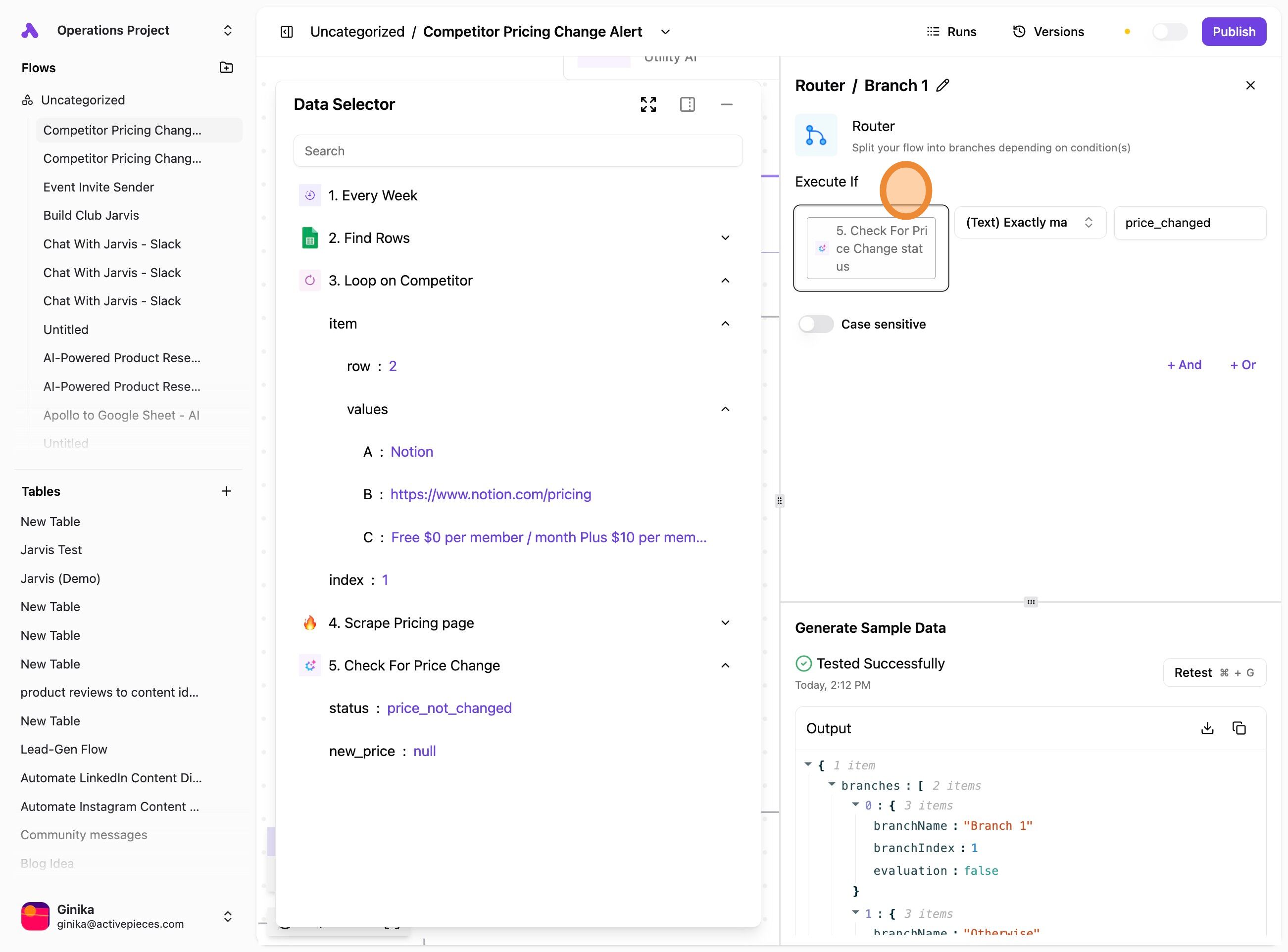Expand Data Selector to fullscreen
1288x952 pixels.
coord(648,104)
